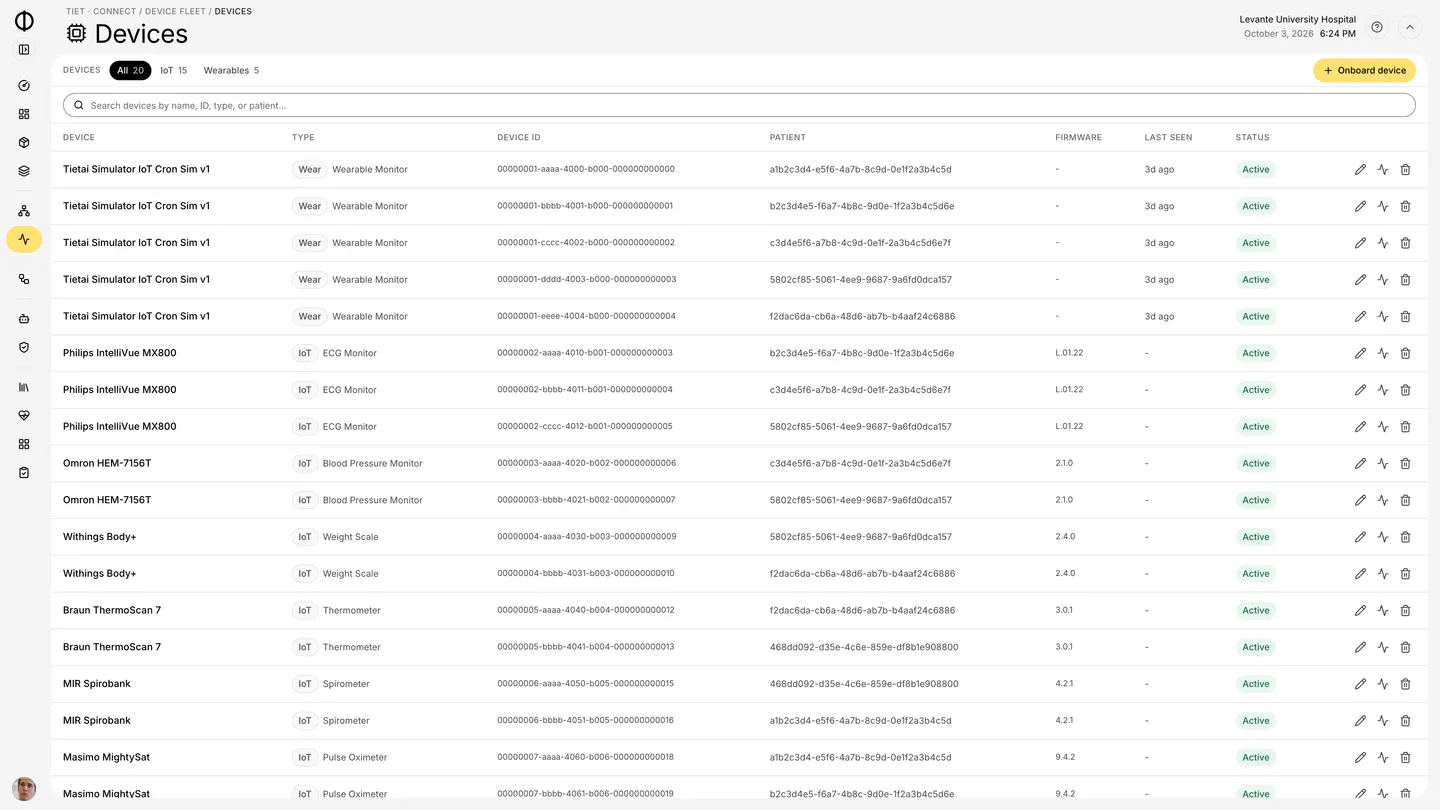The width and height of the screenshot is (1440, 810).
Task: Focus the search devices input field
Action: click(x=739, y=105)
